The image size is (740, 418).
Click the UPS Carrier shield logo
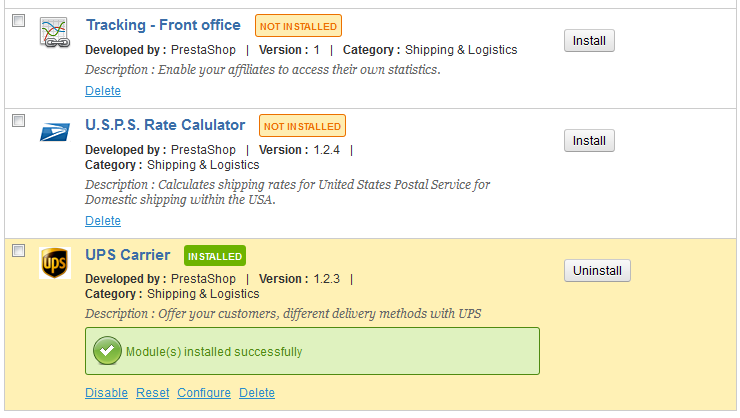(x=55, y=262)
